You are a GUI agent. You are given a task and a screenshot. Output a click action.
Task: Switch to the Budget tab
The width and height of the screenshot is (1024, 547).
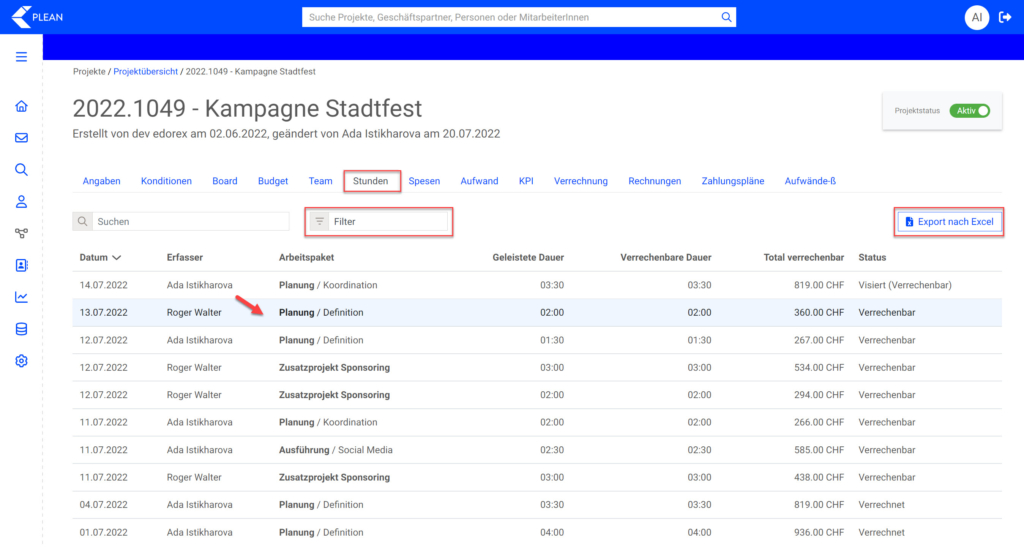point(273,181)
